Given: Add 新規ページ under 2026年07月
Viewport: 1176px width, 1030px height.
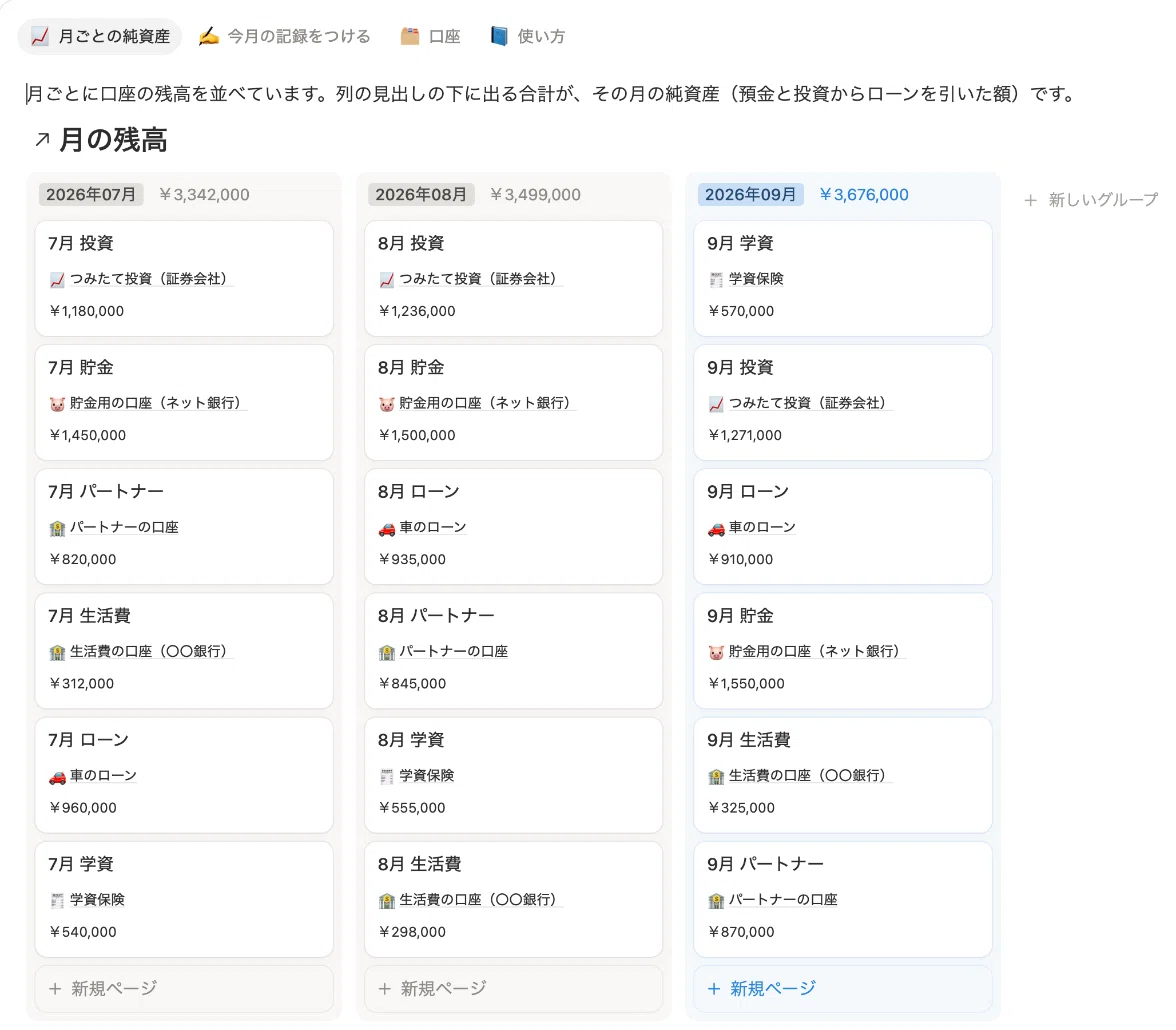Looking at the screenshot, I should [x=184, y=989].
